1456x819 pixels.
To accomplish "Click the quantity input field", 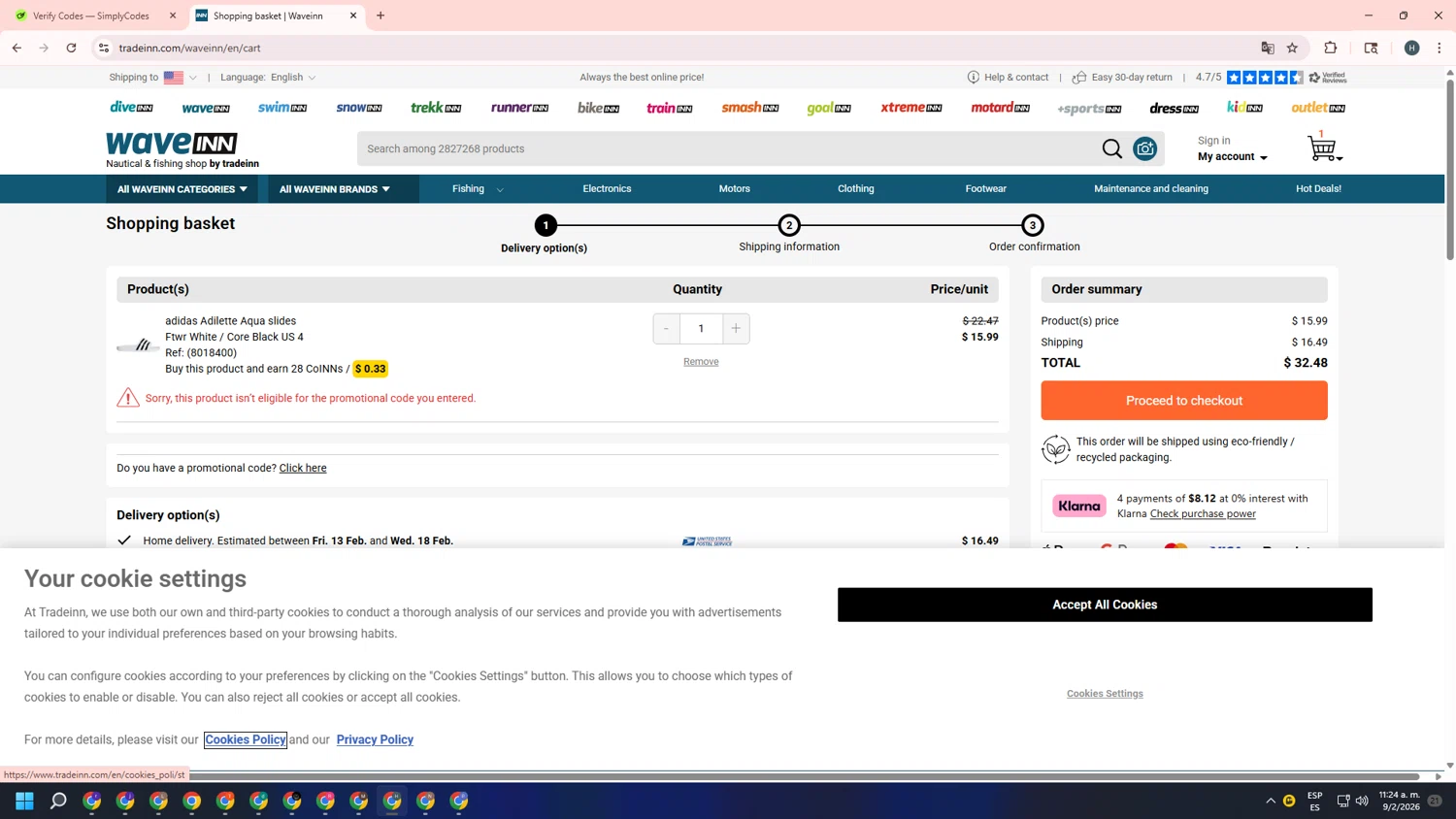I will [701, 328].
